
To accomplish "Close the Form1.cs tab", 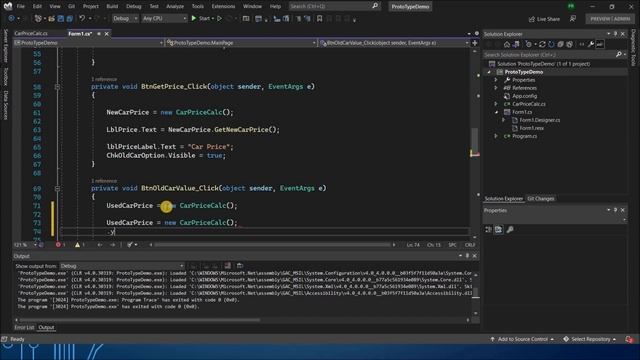I will (x=107, y=34).
